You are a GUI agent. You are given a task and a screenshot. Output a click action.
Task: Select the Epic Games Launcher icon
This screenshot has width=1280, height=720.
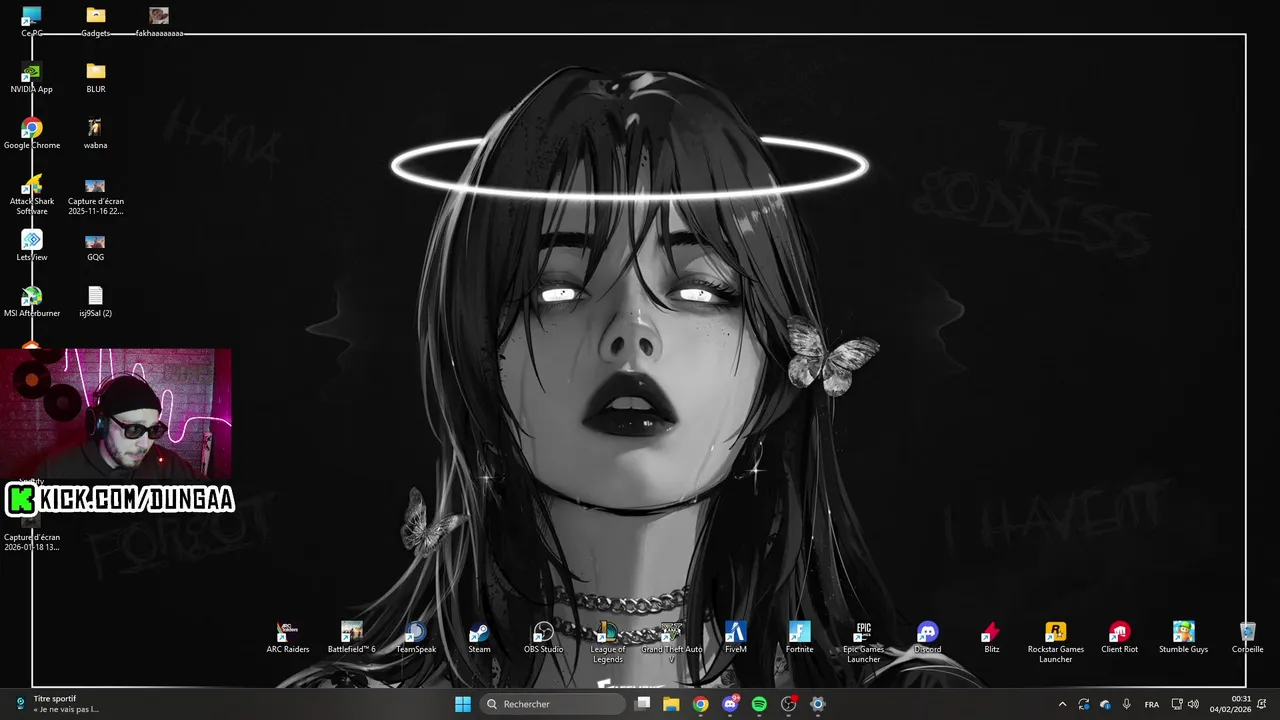864,643
